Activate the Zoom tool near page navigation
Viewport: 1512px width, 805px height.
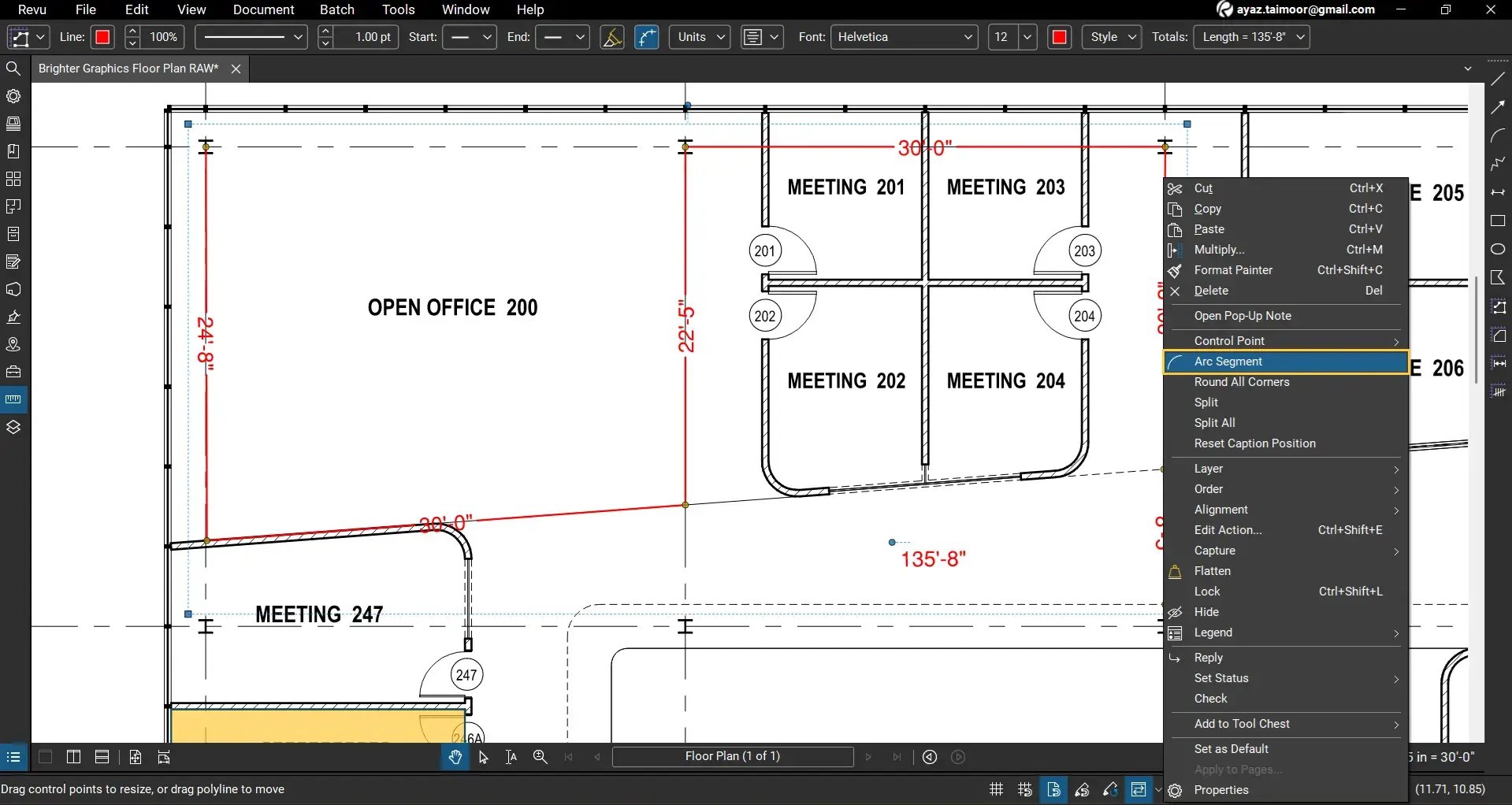click(540, 757)
